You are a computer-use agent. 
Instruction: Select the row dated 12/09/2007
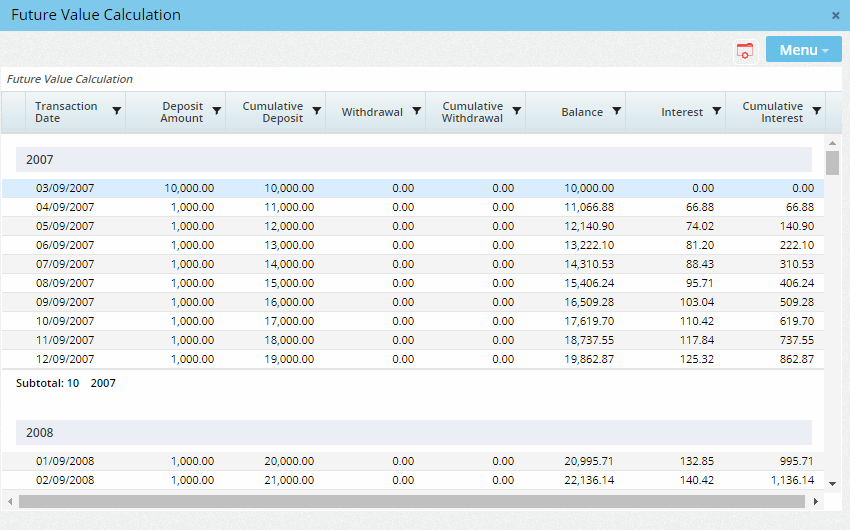pos(64,359)
